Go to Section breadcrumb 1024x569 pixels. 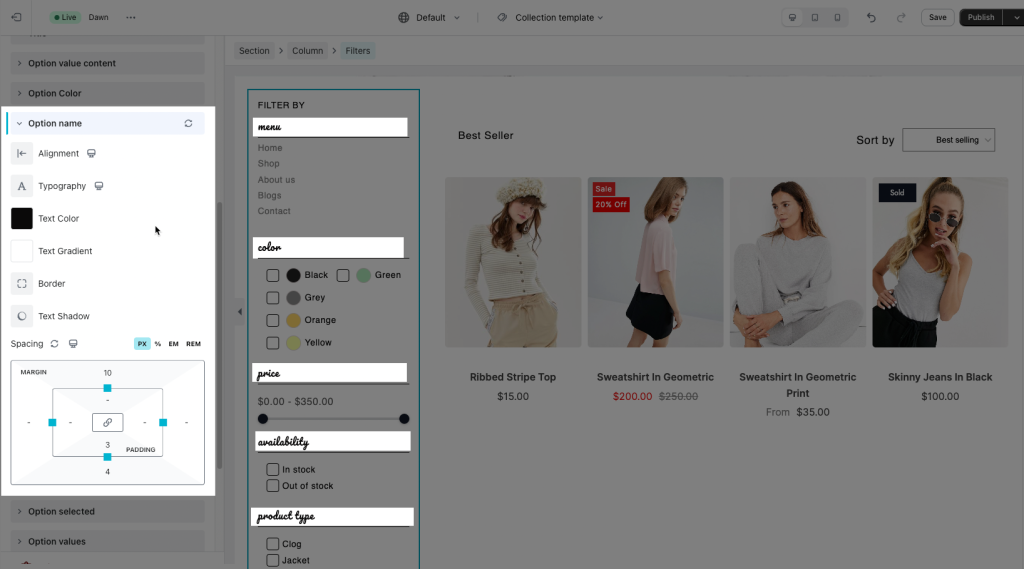pyautogui.click(x=254, y=51)
